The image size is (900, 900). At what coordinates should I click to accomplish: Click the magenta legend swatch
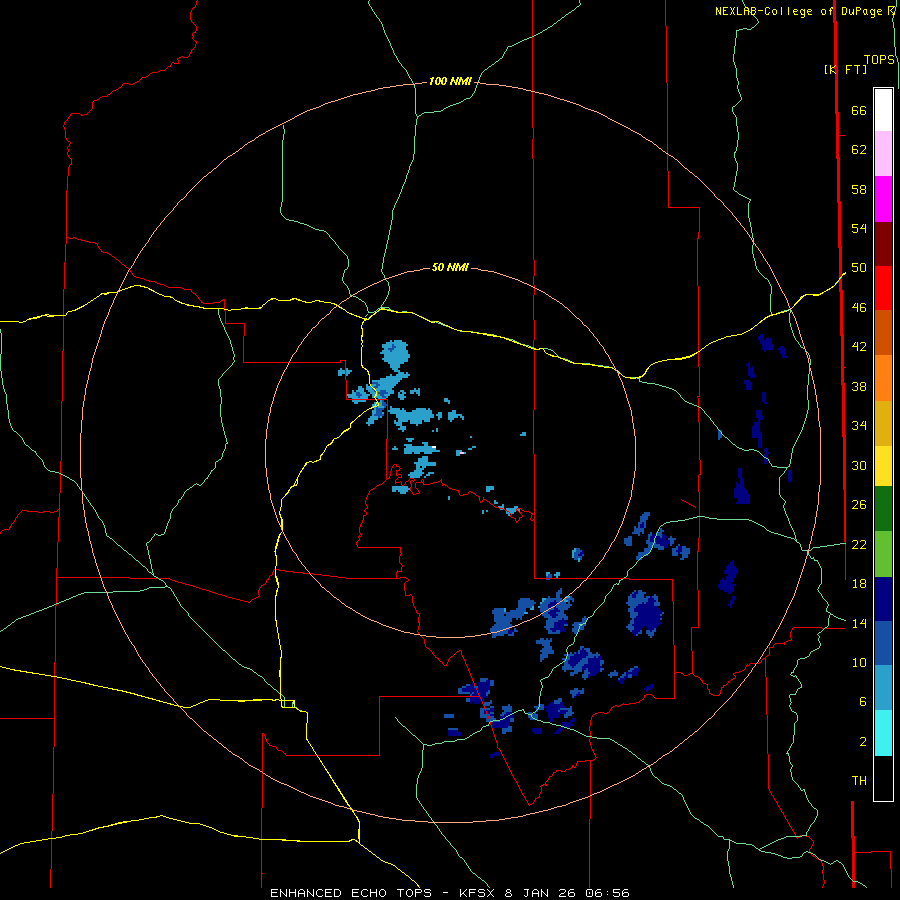coord(883,199)
